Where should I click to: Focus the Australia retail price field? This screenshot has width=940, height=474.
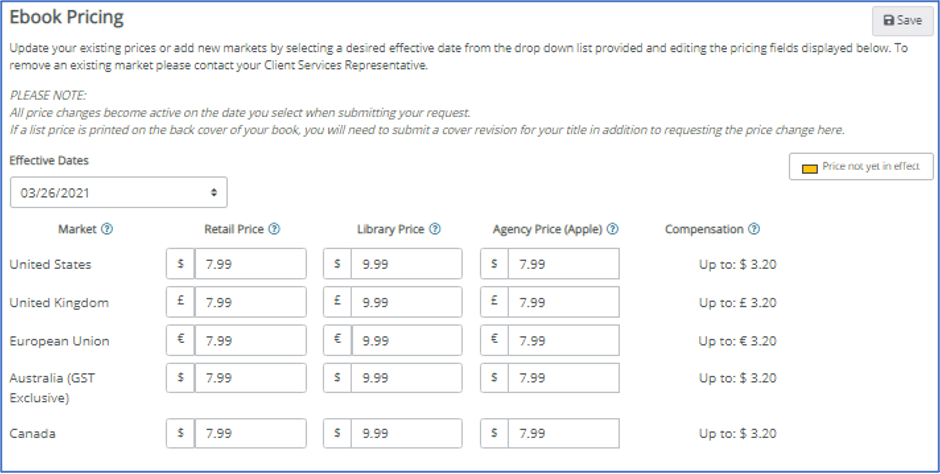click(x=251, y=378)
